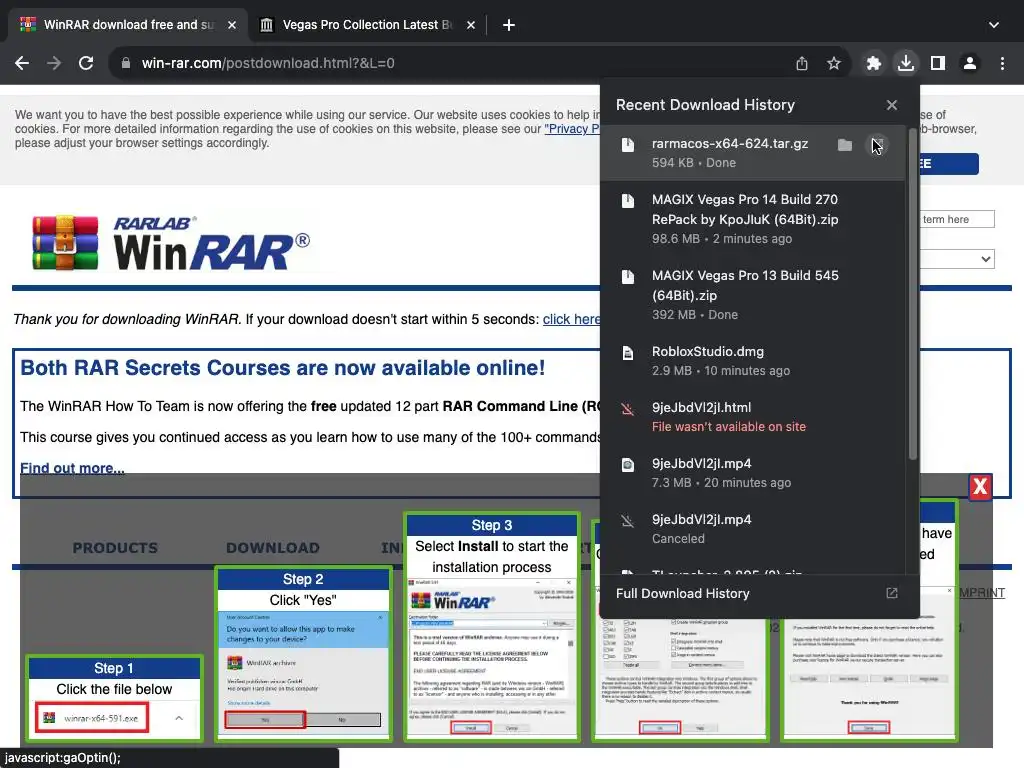Viewport: 1024px width, 768px height.
Task: Close the Vegas Pro Collection tab
Action: tap(471, 25)
